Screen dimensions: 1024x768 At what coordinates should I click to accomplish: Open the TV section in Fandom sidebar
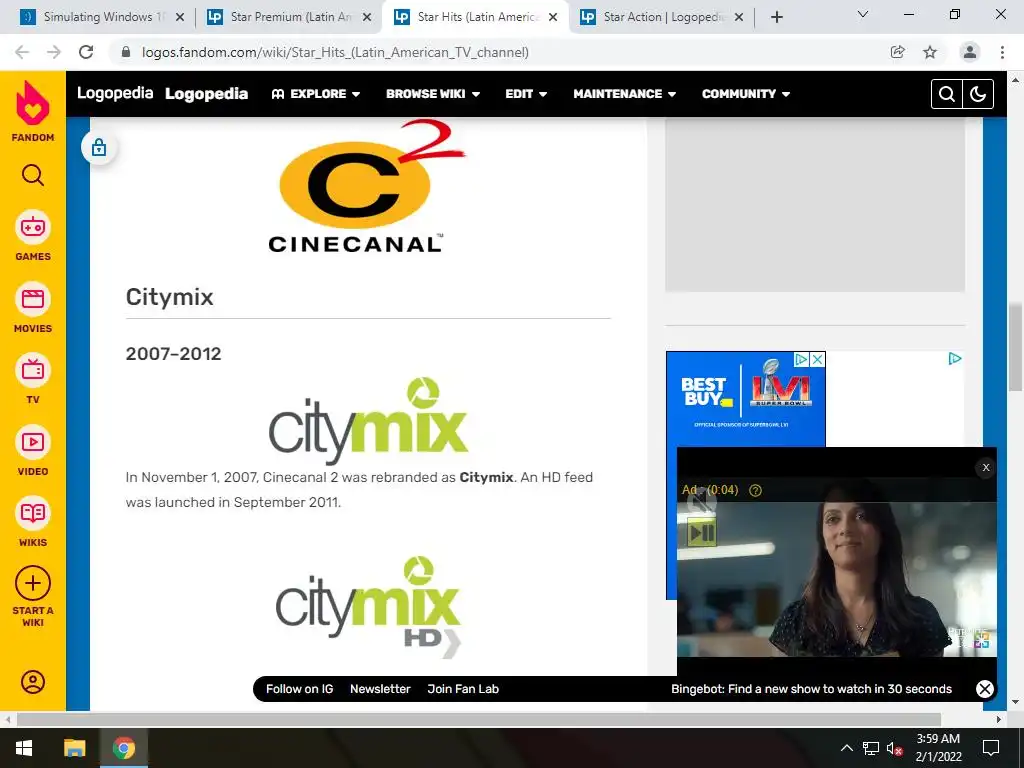pyautogui.click(x=33, y=379)
